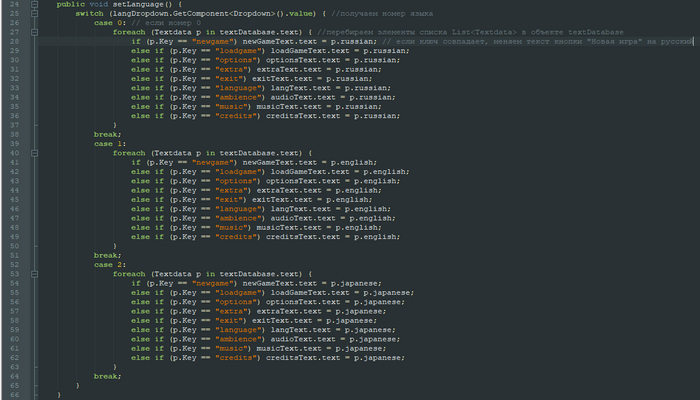
Task: Click the "options" string on line 56
Action: click(x=236, y=302)
